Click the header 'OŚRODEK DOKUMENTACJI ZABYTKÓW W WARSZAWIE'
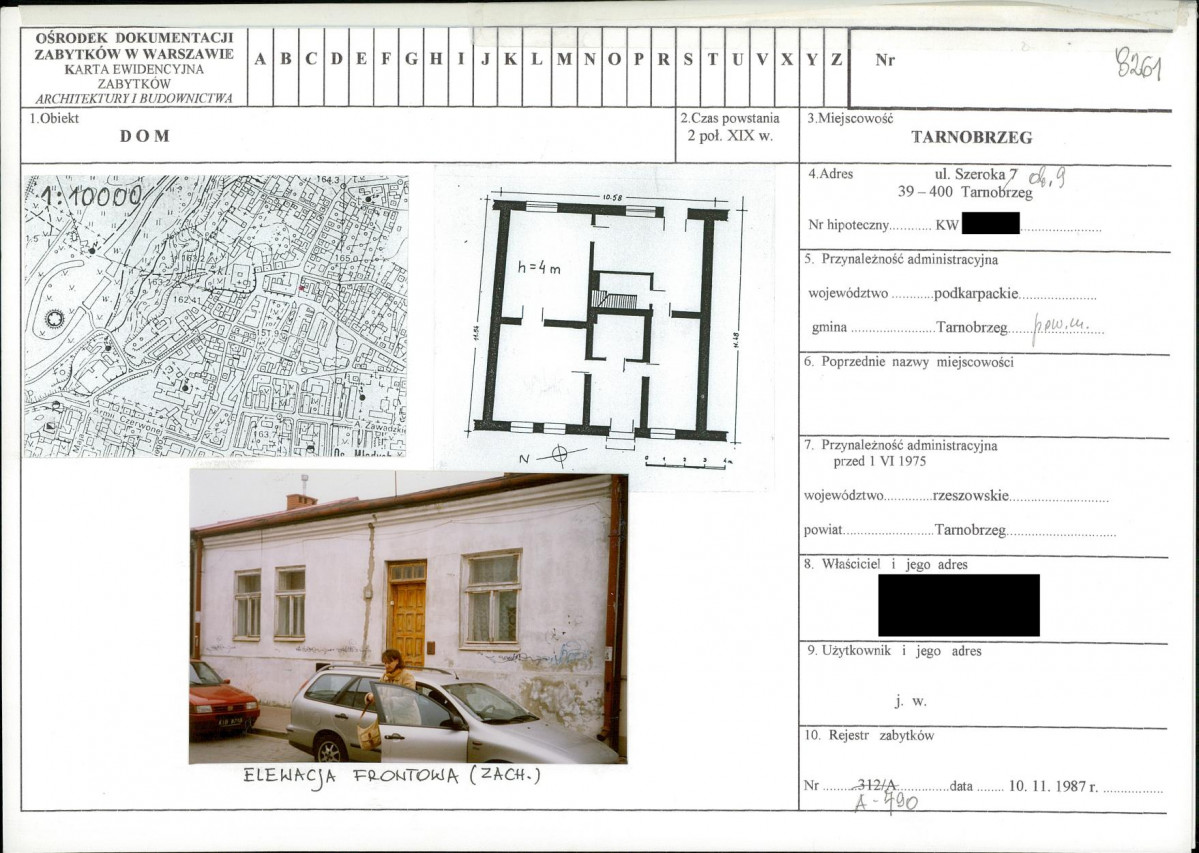 pyautogui.click(x=134, y=46)
